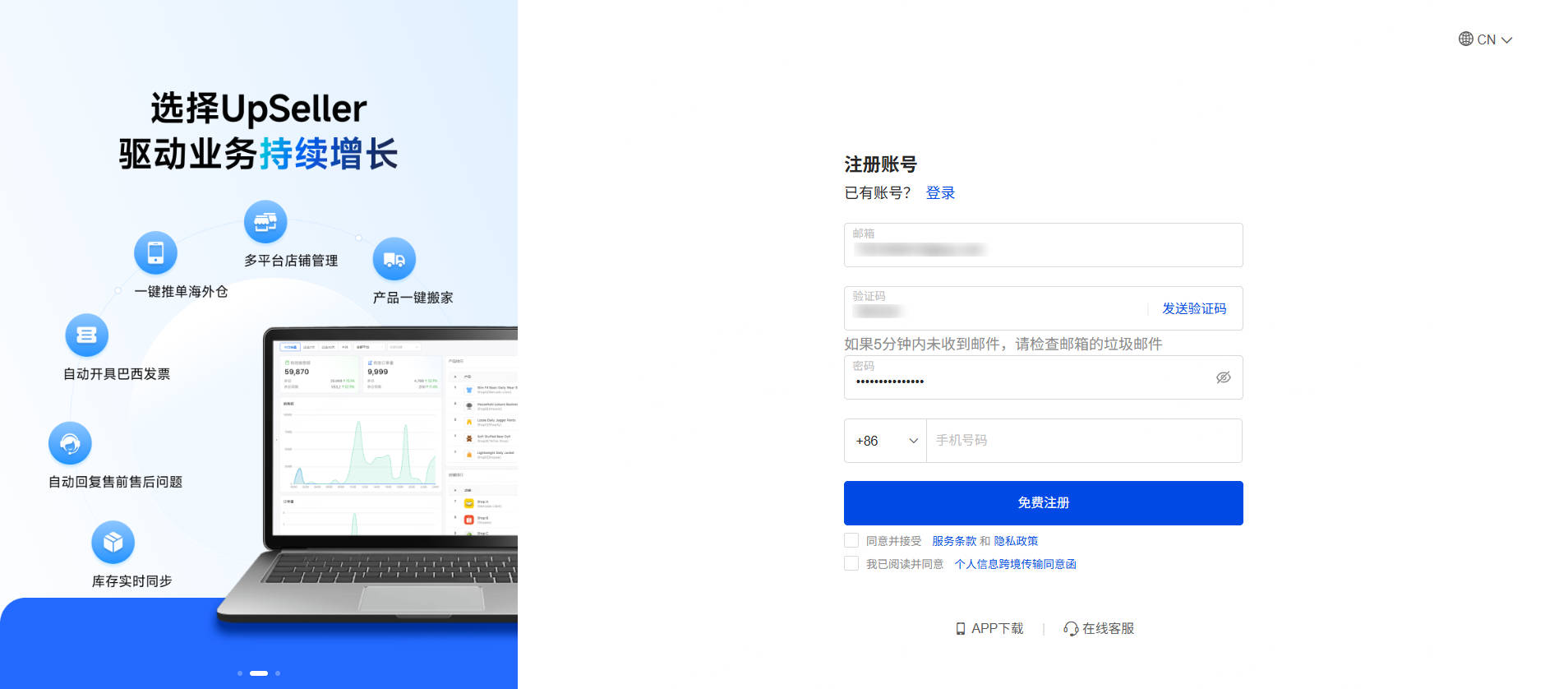The width and height of the screenshot is (1568, 689).
Task: Open the 服务条款 link
Action: tap(954, 541)
